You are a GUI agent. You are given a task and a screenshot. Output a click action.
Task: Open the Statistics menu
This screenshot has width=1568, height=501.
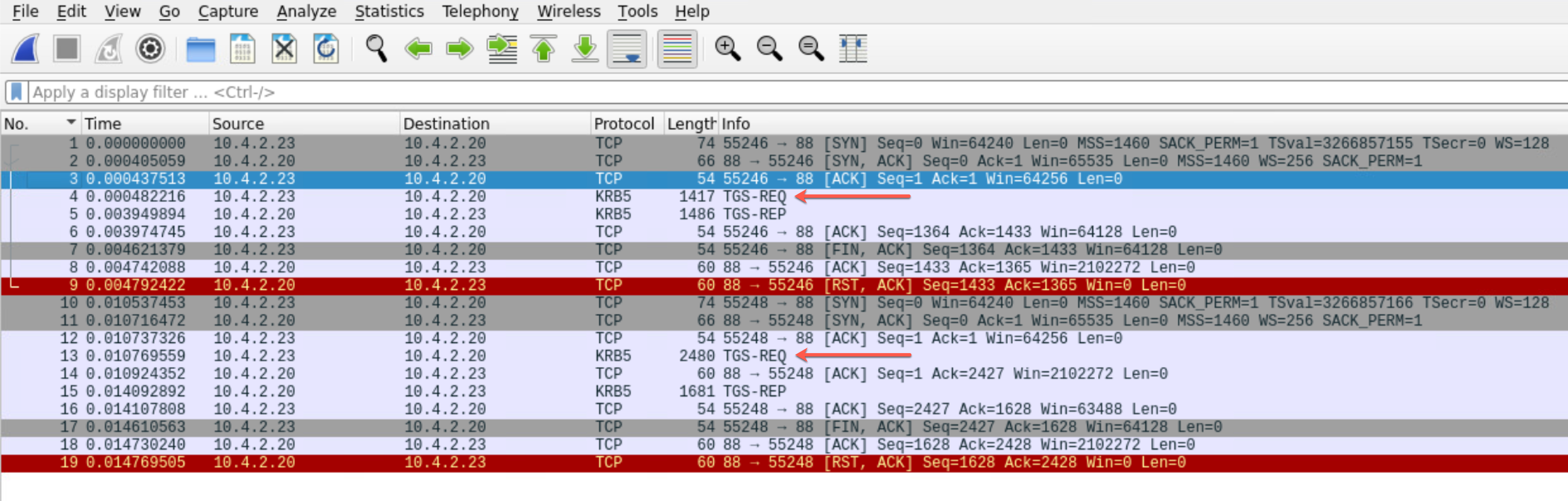pos(389,11)
